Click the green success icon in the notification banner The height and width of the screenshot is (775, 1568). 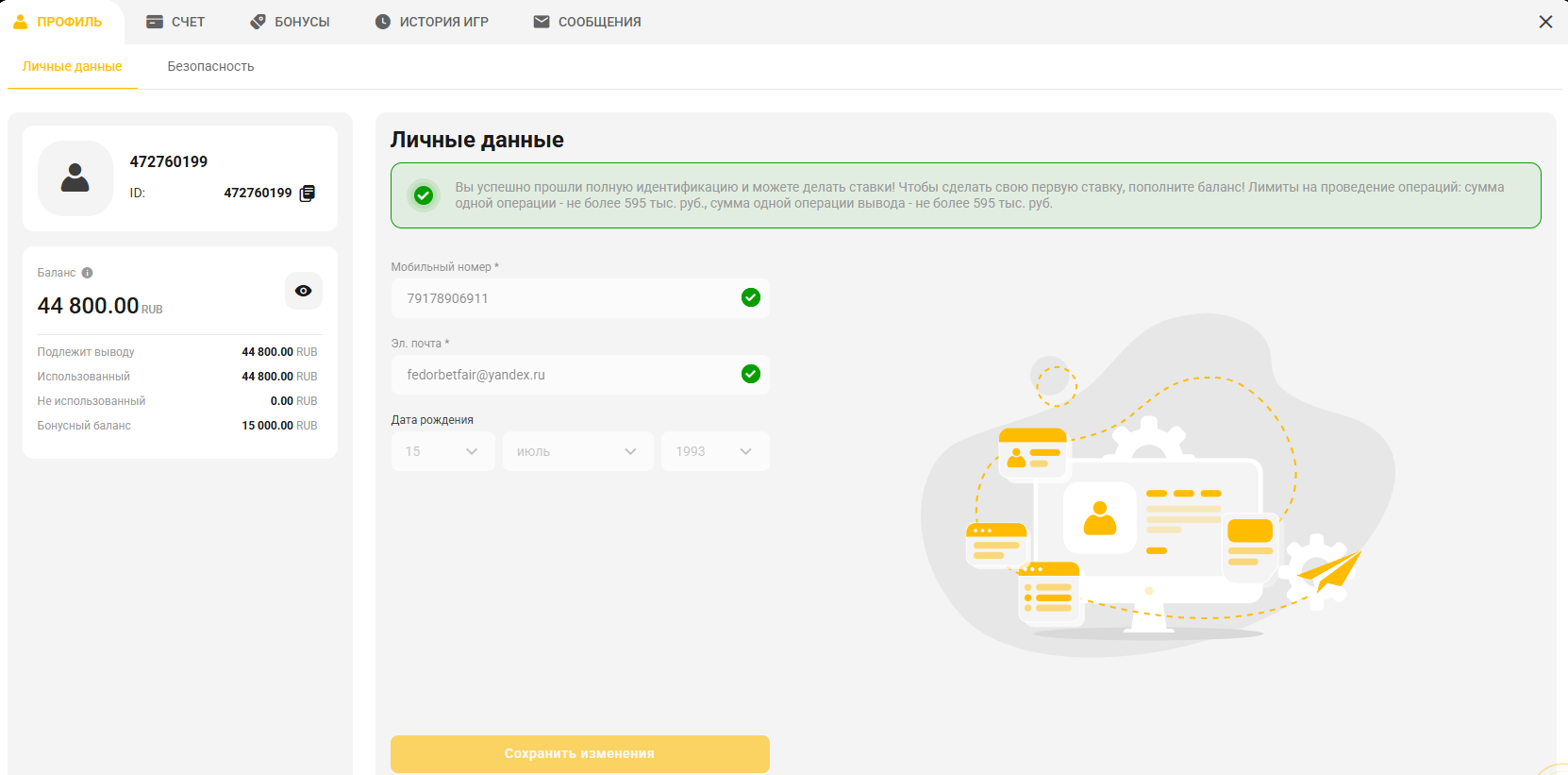tap(424, 195)
